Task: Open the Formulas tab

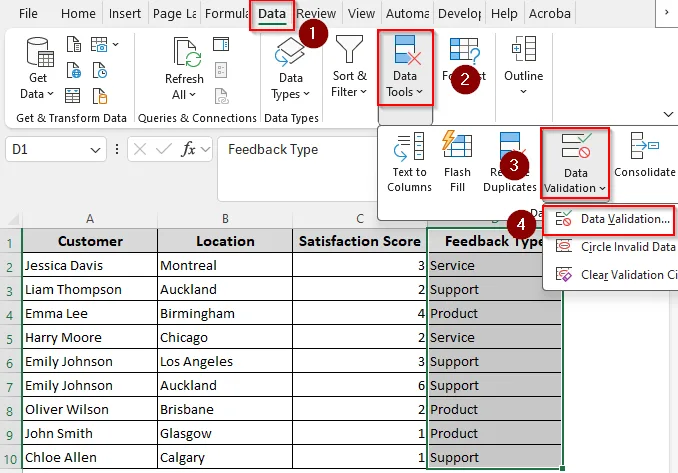Action: pyautogui.click(x=227, y=14)
